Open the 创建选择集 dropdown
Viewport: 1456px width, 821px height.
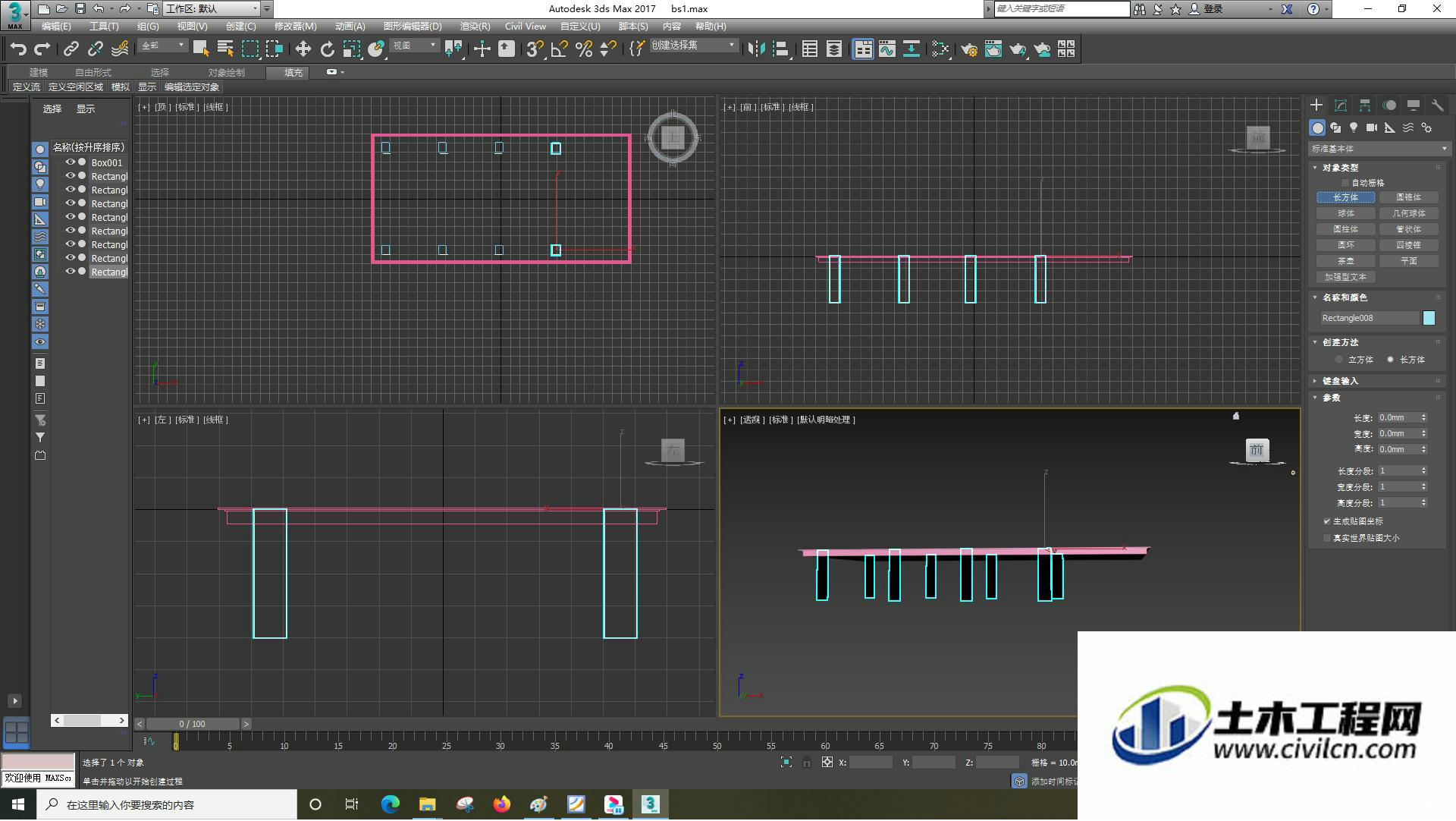[693, 46]
